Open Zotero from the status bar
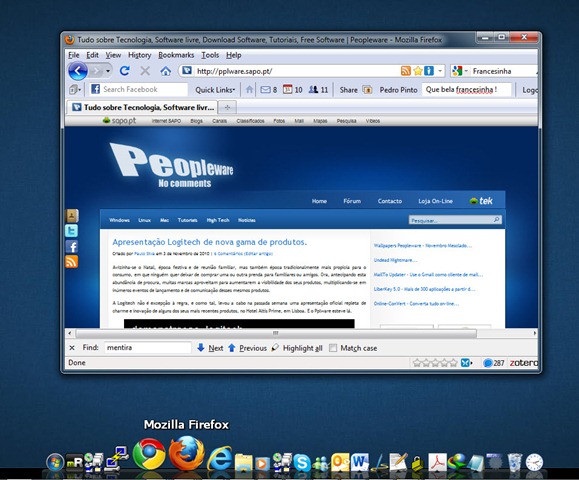The width and height of the screenshot is (579, 480). (x=523, y=363)
